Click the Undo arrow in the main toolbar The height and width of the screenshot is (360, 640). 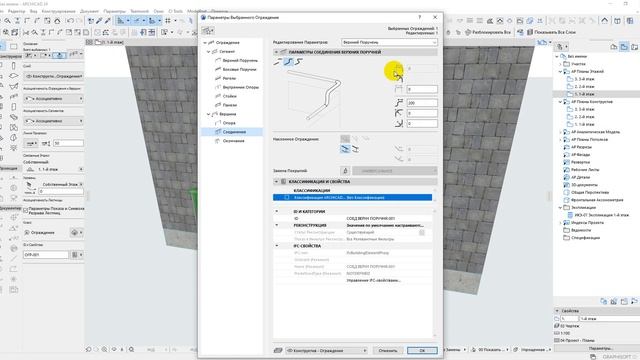(70, 20)
